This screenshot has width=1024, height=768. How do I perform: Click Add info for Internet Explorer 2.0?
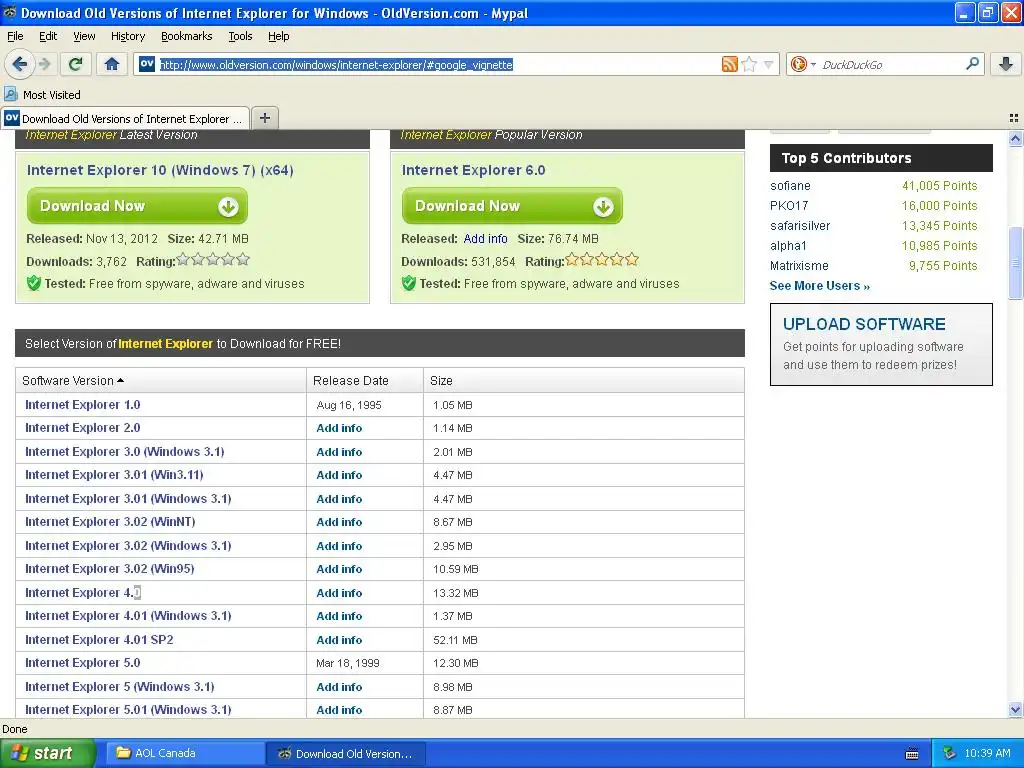tap(339, 428)
